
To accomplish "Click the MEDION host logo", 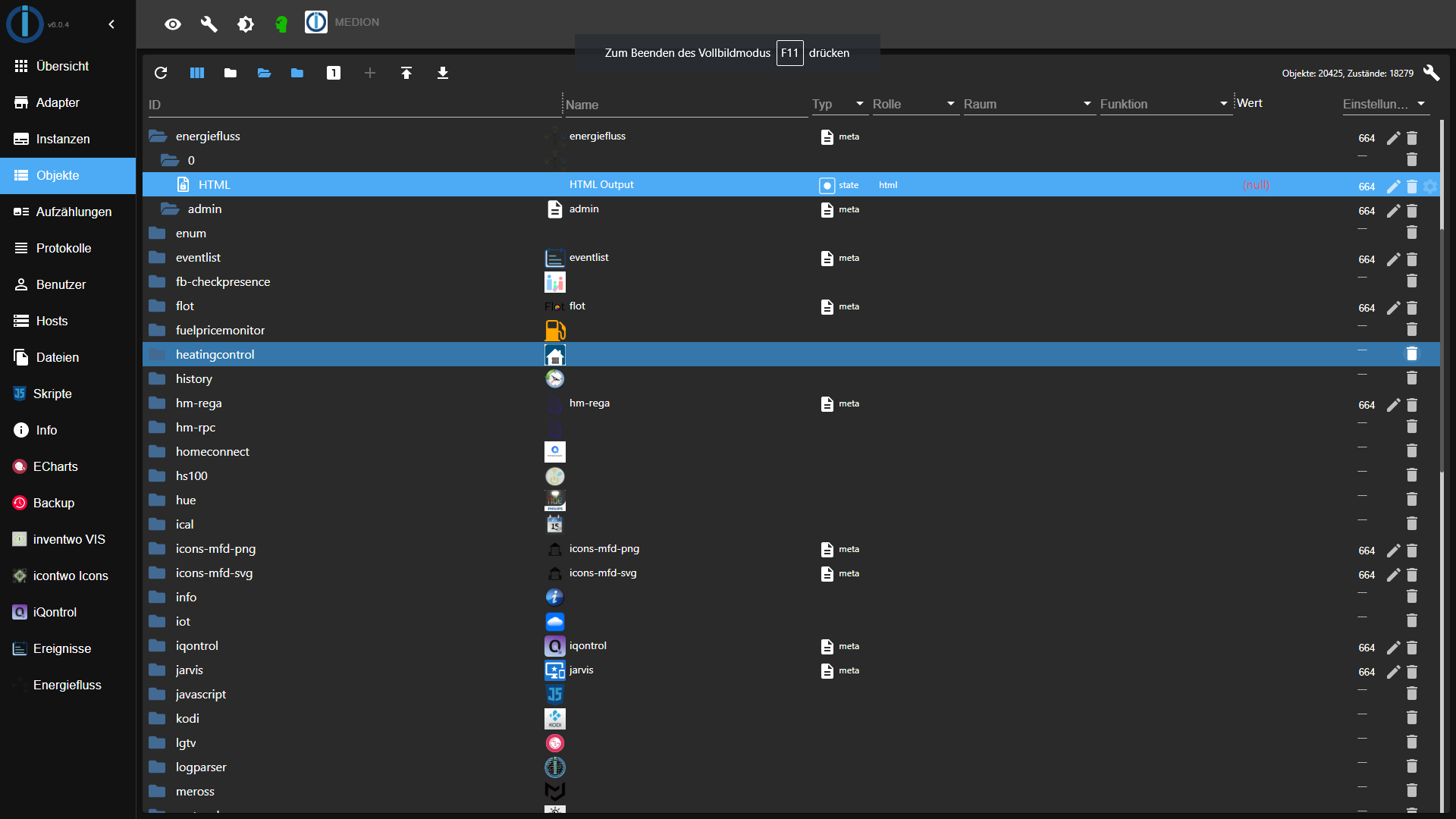I will pyautogui.click(x=316, y=22).
